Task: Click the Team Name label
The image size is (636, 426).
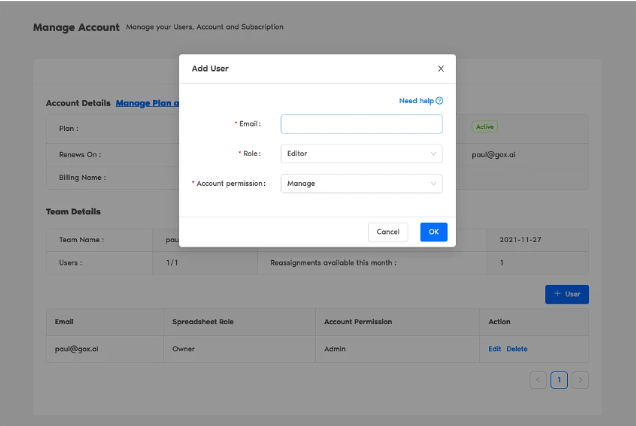Action: [82, 240]
